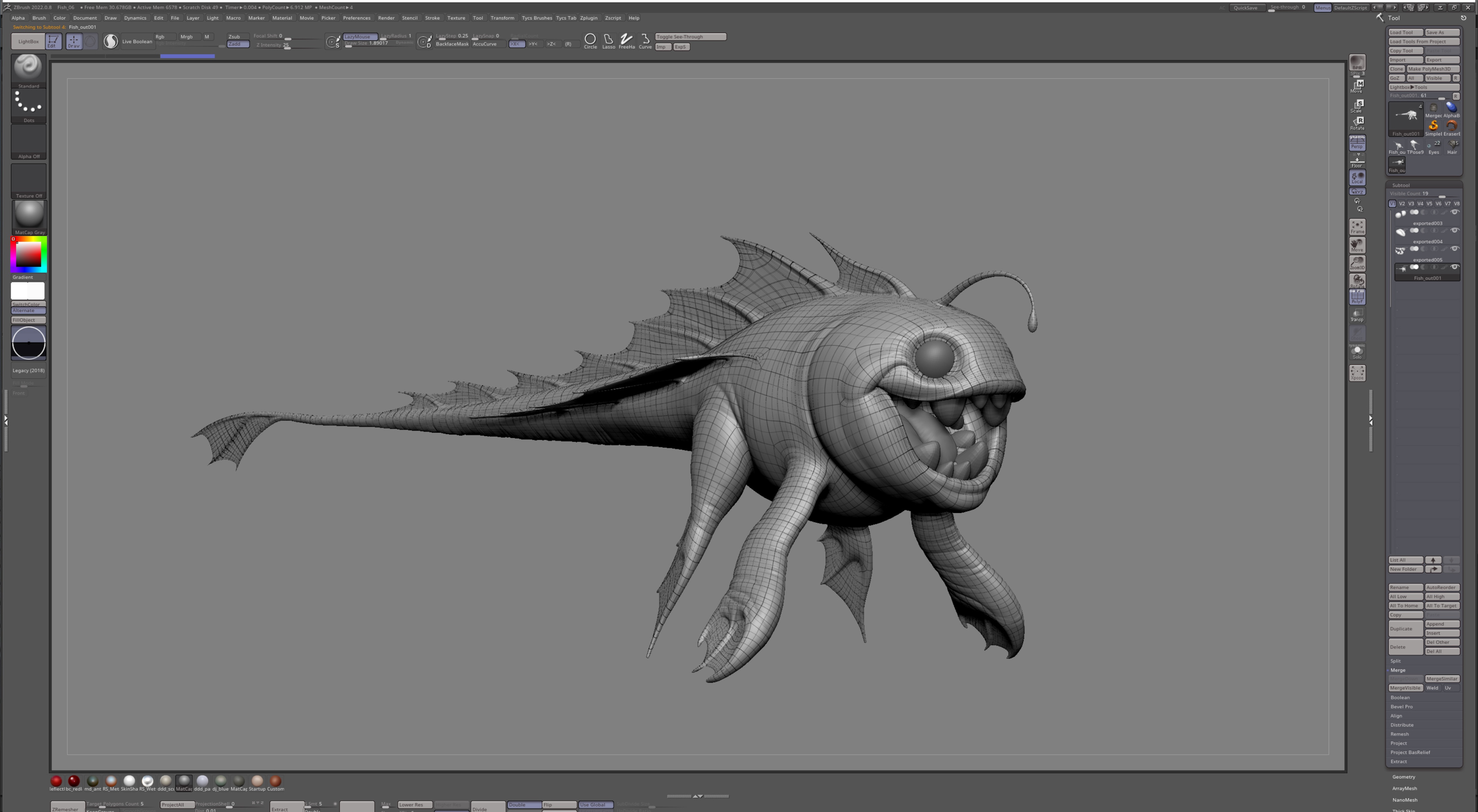This screenshot has width=1478, height=812.
Task: Click the Hair tool thumbnail
Action: coord(1452,147)
